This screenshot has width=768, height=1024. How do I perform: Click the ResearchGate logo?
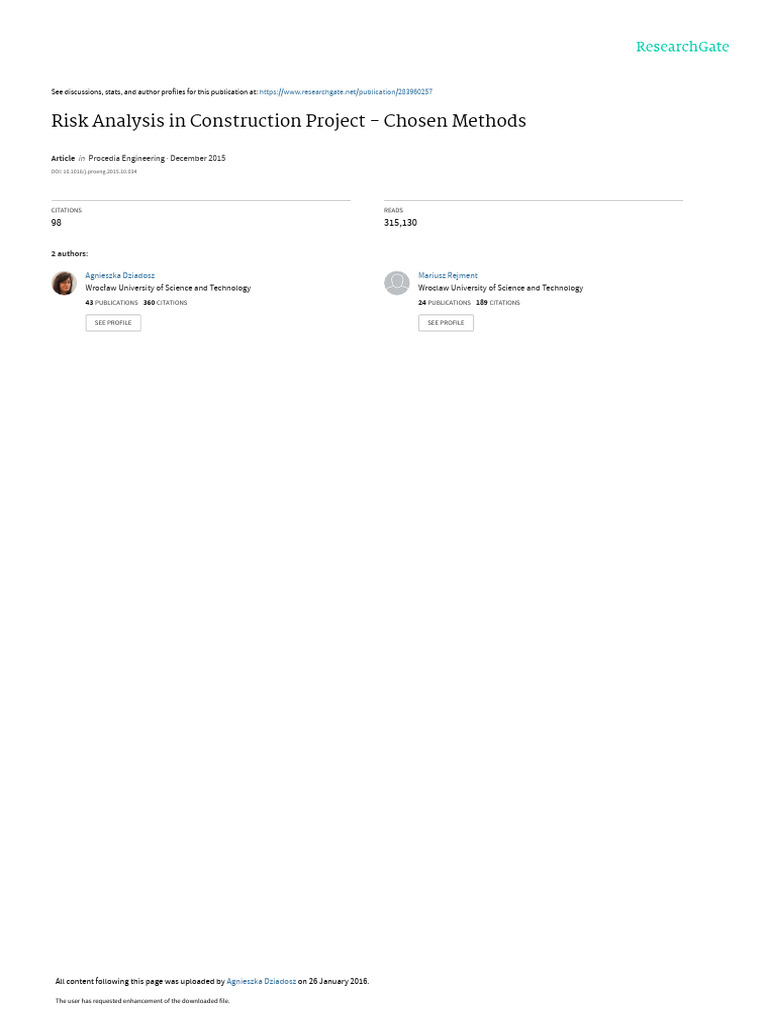682,47
